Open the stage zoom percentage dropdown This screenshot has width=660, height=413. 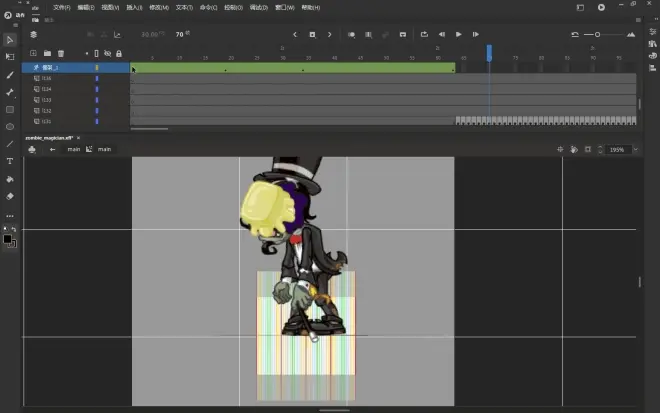point(620,149)
